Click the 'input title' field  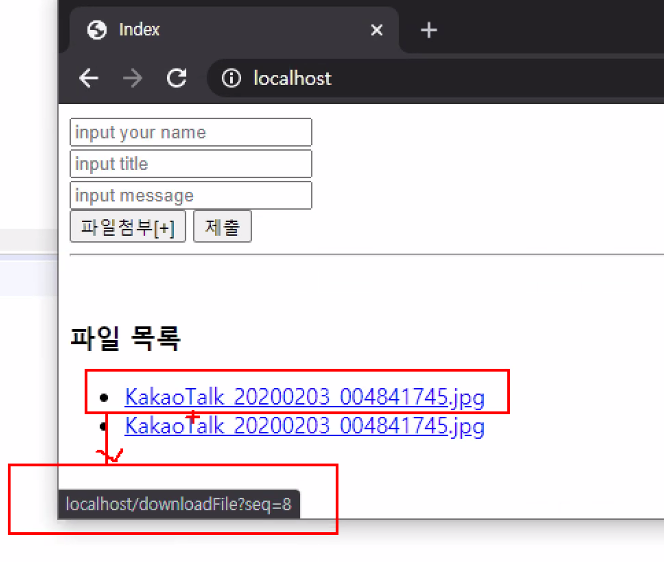point(191,164)
